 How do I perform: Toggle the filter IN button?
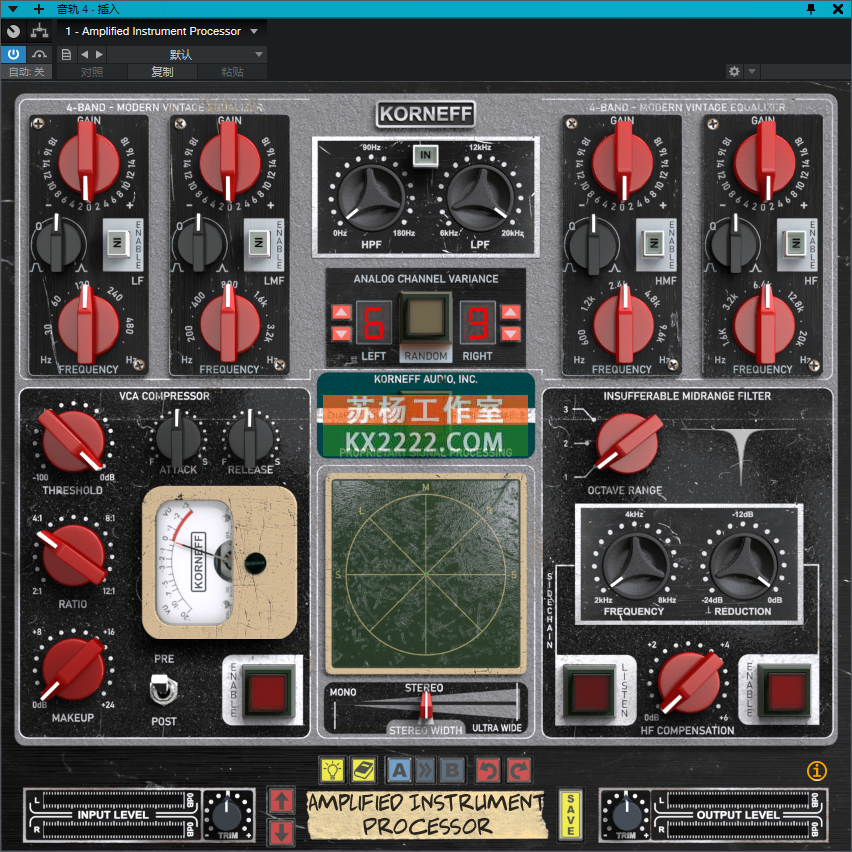tap(425, 155)
